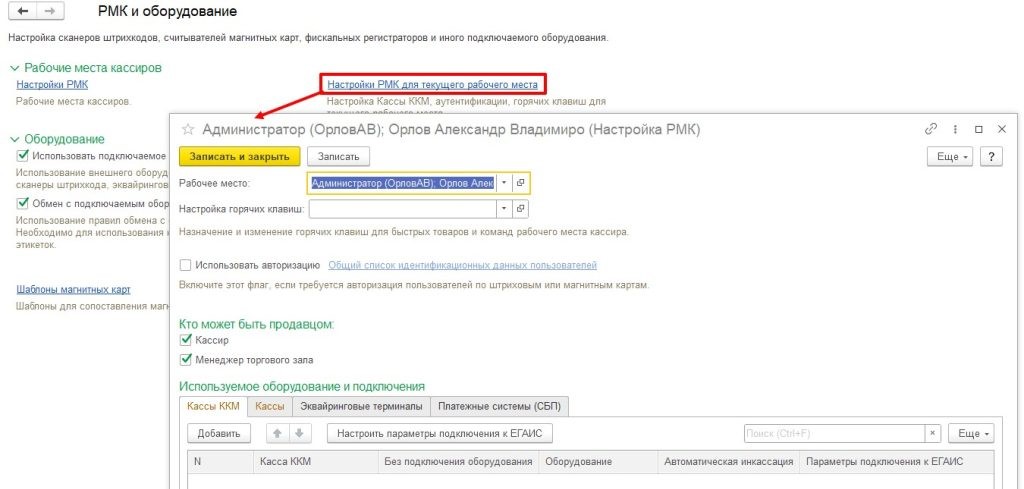Viewport: 1024px width, 489px height.
Task: Copy link using the chain icon
Action: click(930, 129)
